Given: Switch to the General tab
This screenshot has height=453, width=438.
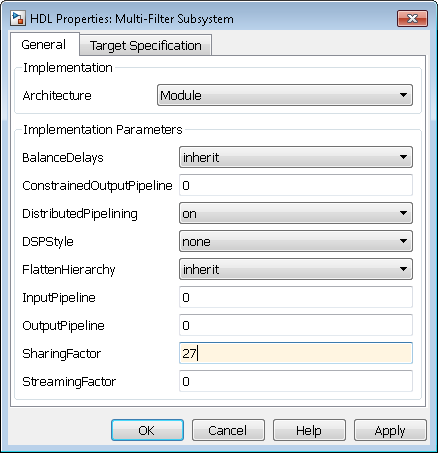Looking at the screenshot, I should (44, 45).
